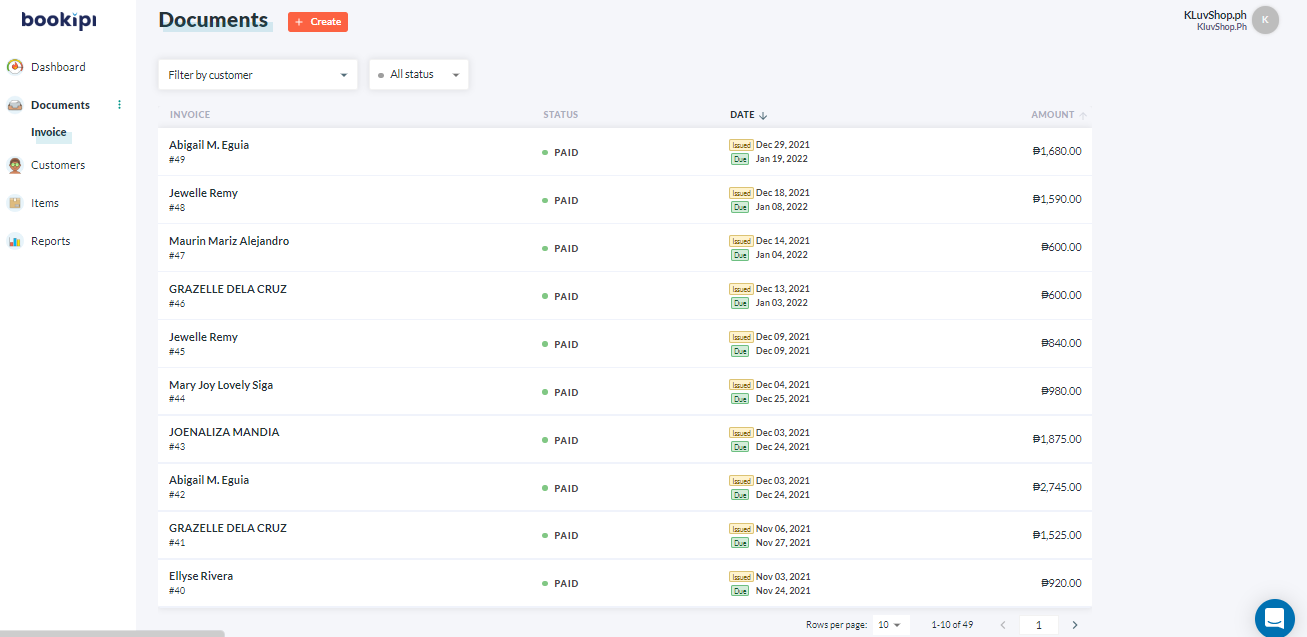
Task: Click the Create button
Action: coord(318,21)
